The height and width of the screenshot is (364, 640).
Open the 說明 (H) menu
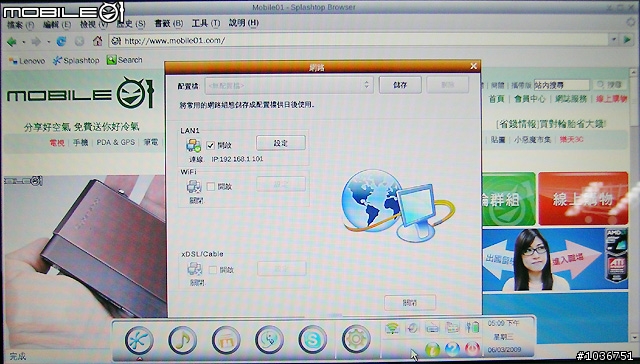pos(244,23)
